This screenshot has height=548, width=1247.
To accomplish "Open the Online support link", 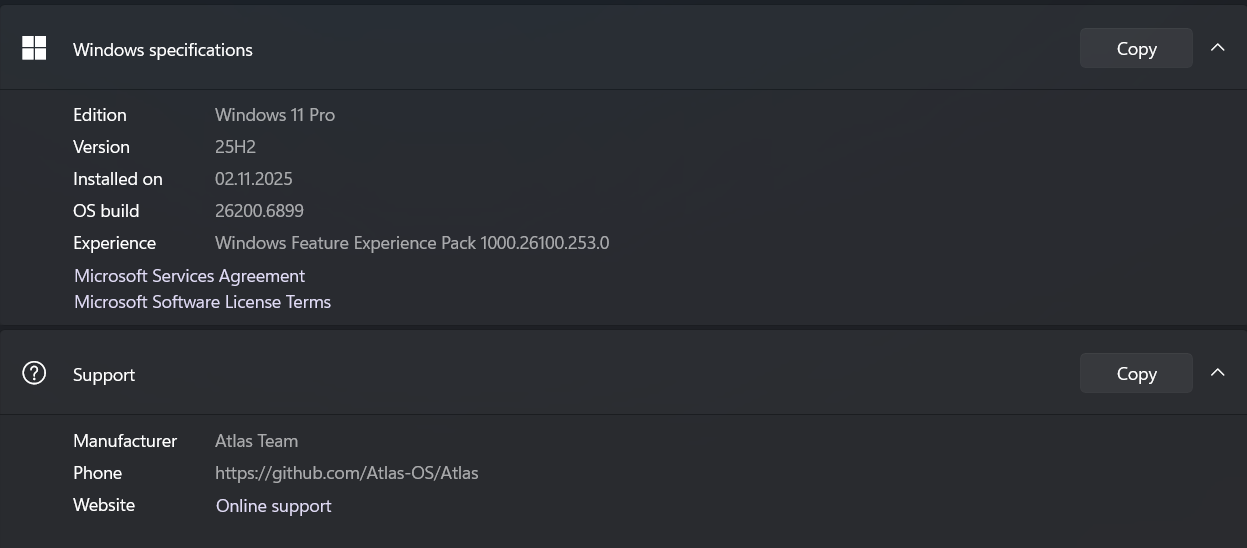I will 273,506.
